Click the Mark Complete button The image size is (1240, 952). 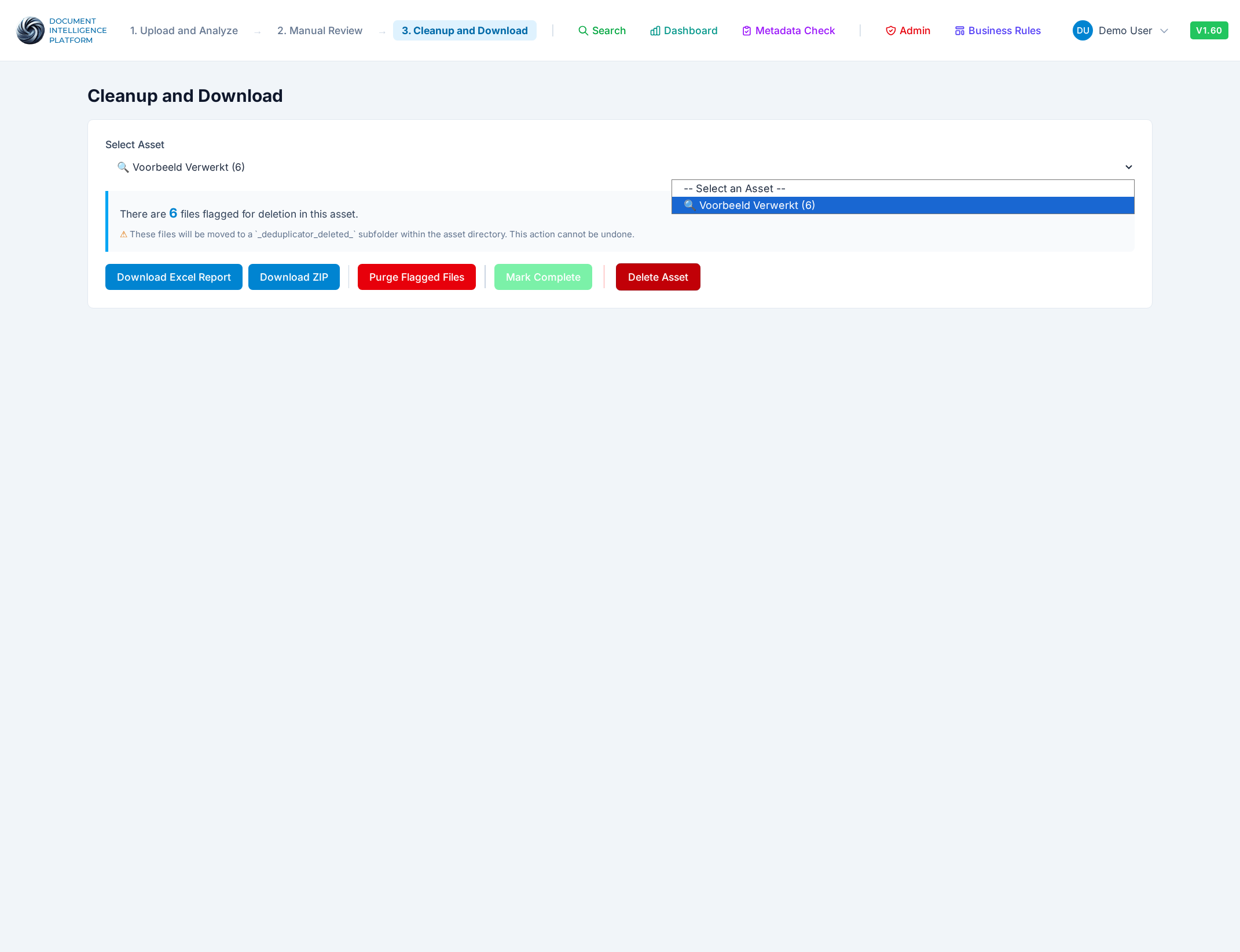tap(543, 277)
